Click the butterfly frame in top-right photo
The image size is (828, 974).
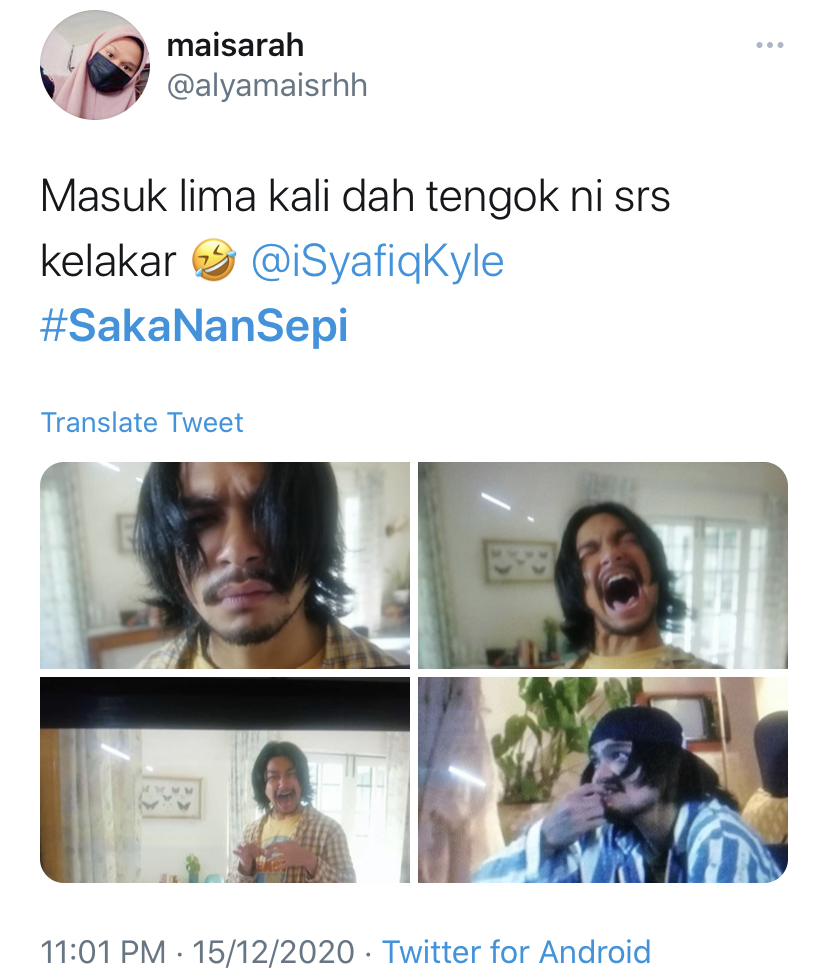pos(520,561)
